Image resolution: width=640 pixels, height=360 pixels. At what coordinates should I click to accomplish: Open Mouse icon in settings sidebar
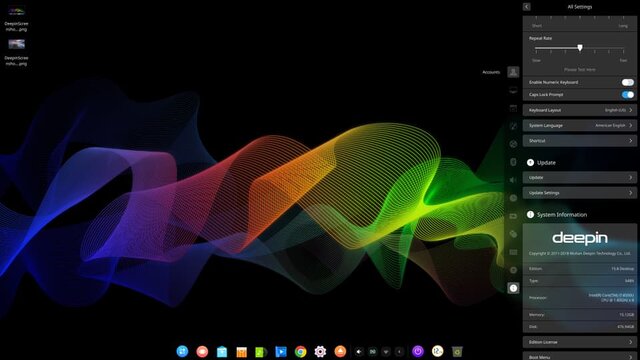tap(513, 234)
